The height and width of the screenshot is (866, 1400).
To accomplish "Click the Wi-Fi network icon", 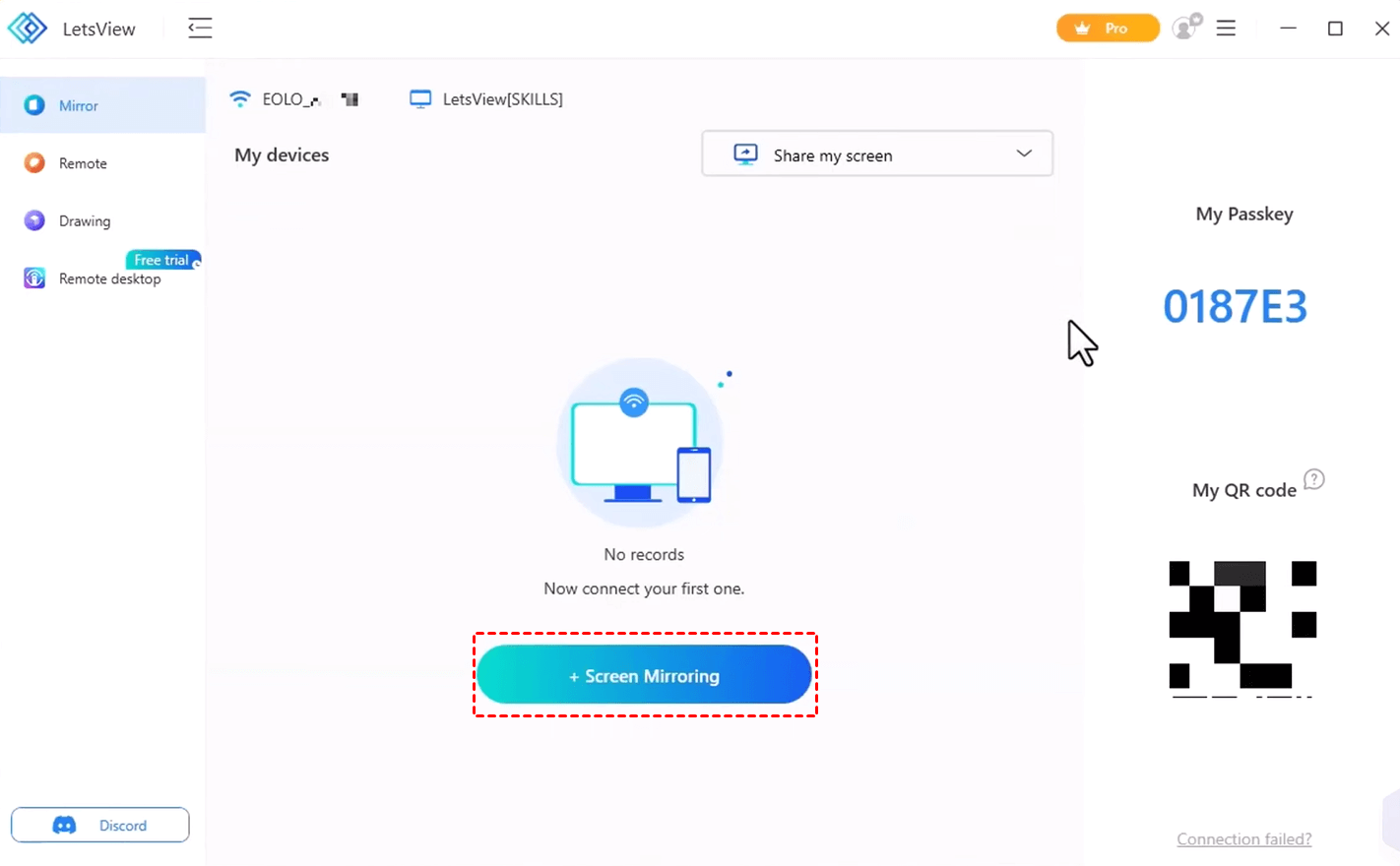I will pos(239,99).
